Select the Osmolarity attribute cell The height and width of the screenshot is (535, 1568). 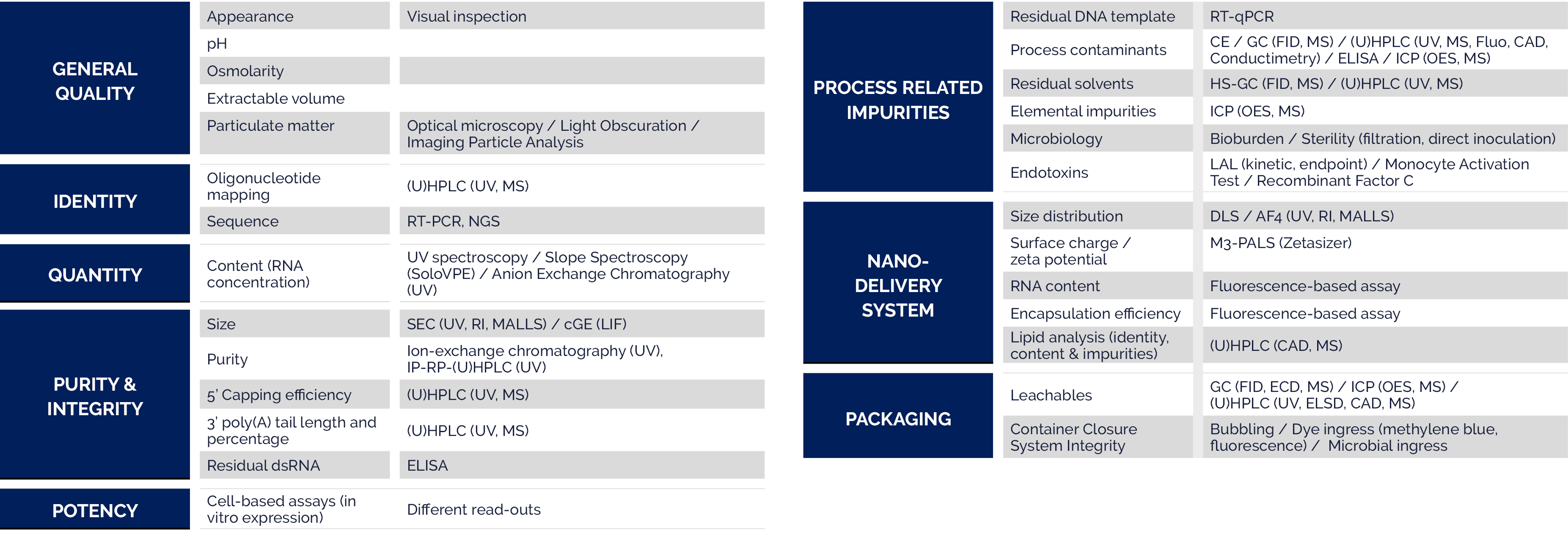point(294,71)
